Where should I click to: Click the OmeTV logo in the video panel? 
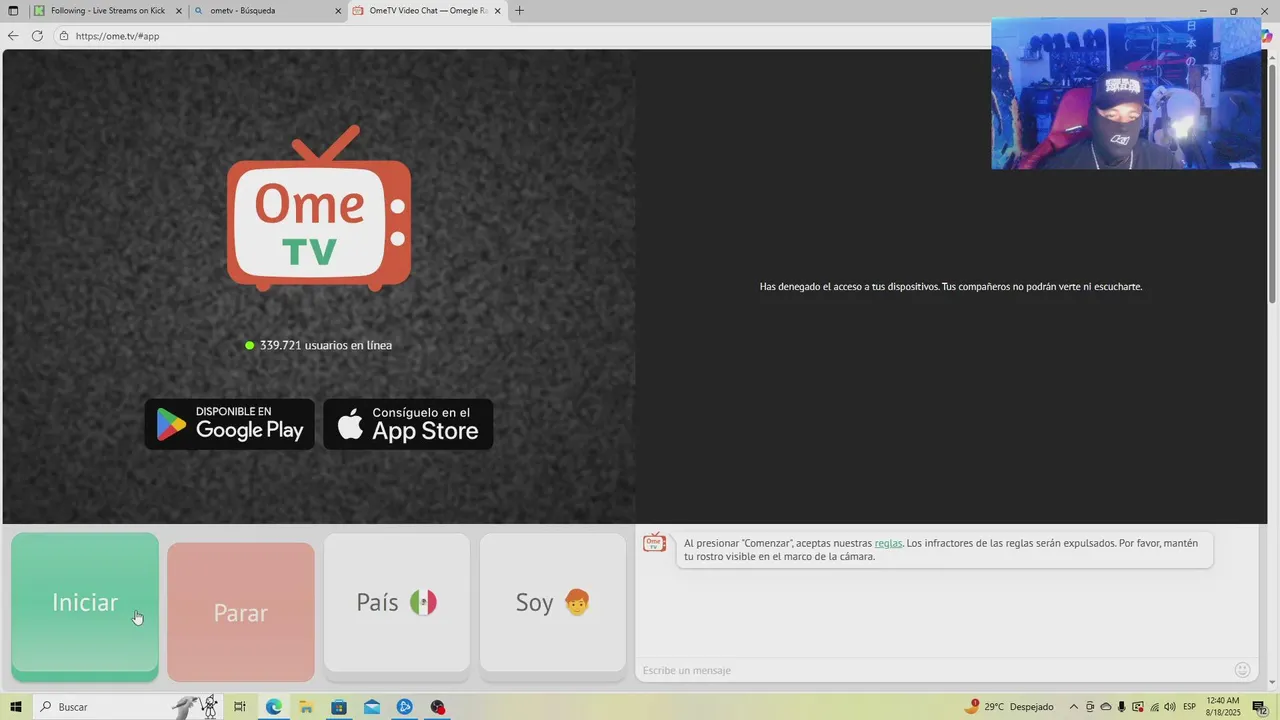pyautogui.click(x=319, y=208)
